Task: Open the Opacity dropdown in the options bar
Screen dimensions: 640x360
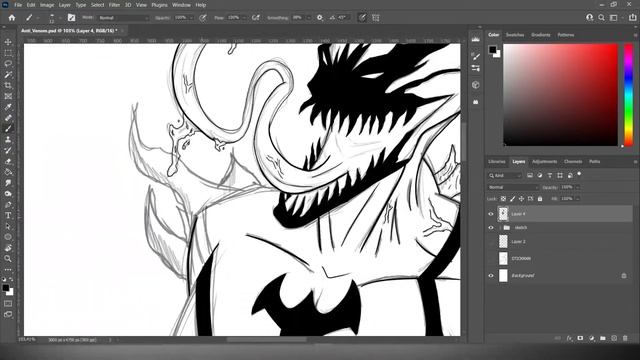Action: (191, 18)
